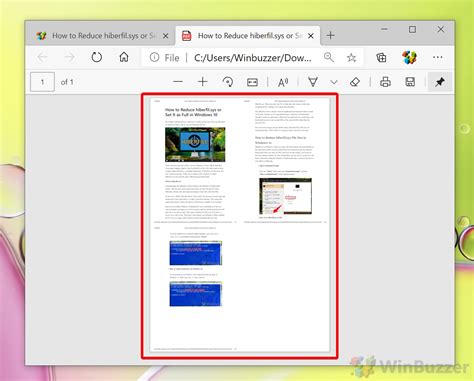Screen dimensions: 474x381
Task: Close the PDF tab
Action: [311, 36]
